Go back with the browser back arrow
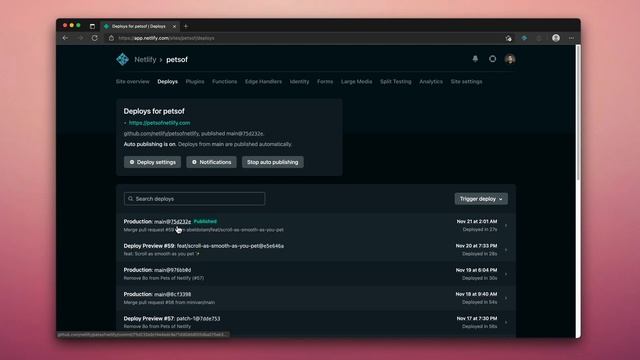Viewport: 640px width, 360px height. coord(65,38)
